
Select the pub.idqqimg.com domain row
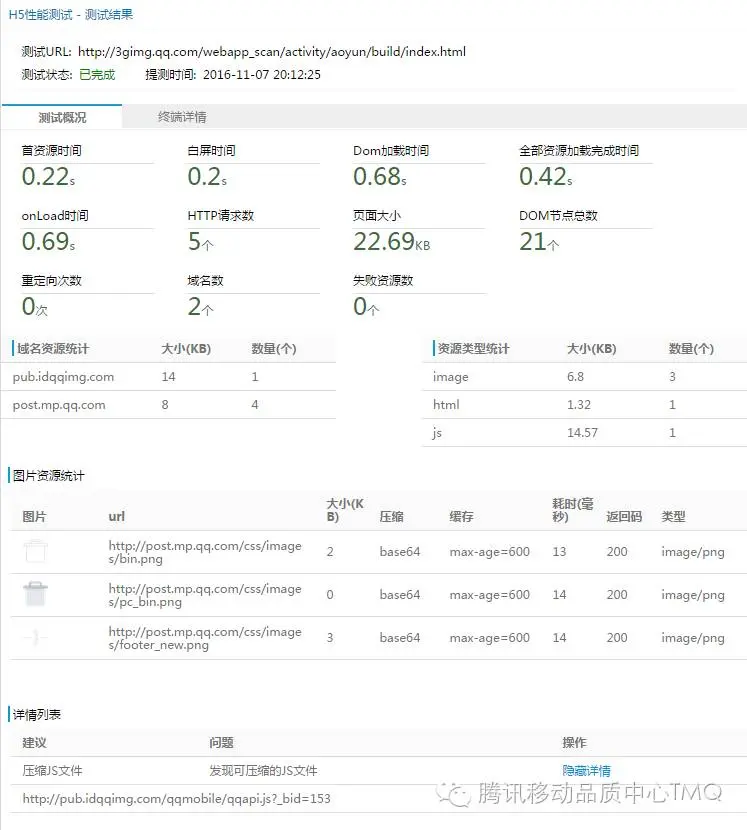tap(168, 377)
